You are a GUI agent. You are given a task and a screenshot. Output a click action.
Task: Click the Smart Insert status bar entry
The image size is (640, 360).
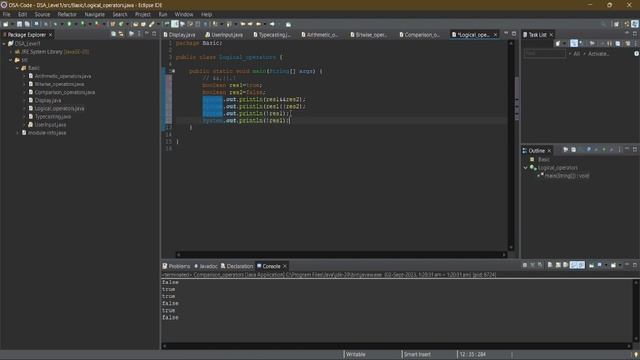(x=417, y=354)
